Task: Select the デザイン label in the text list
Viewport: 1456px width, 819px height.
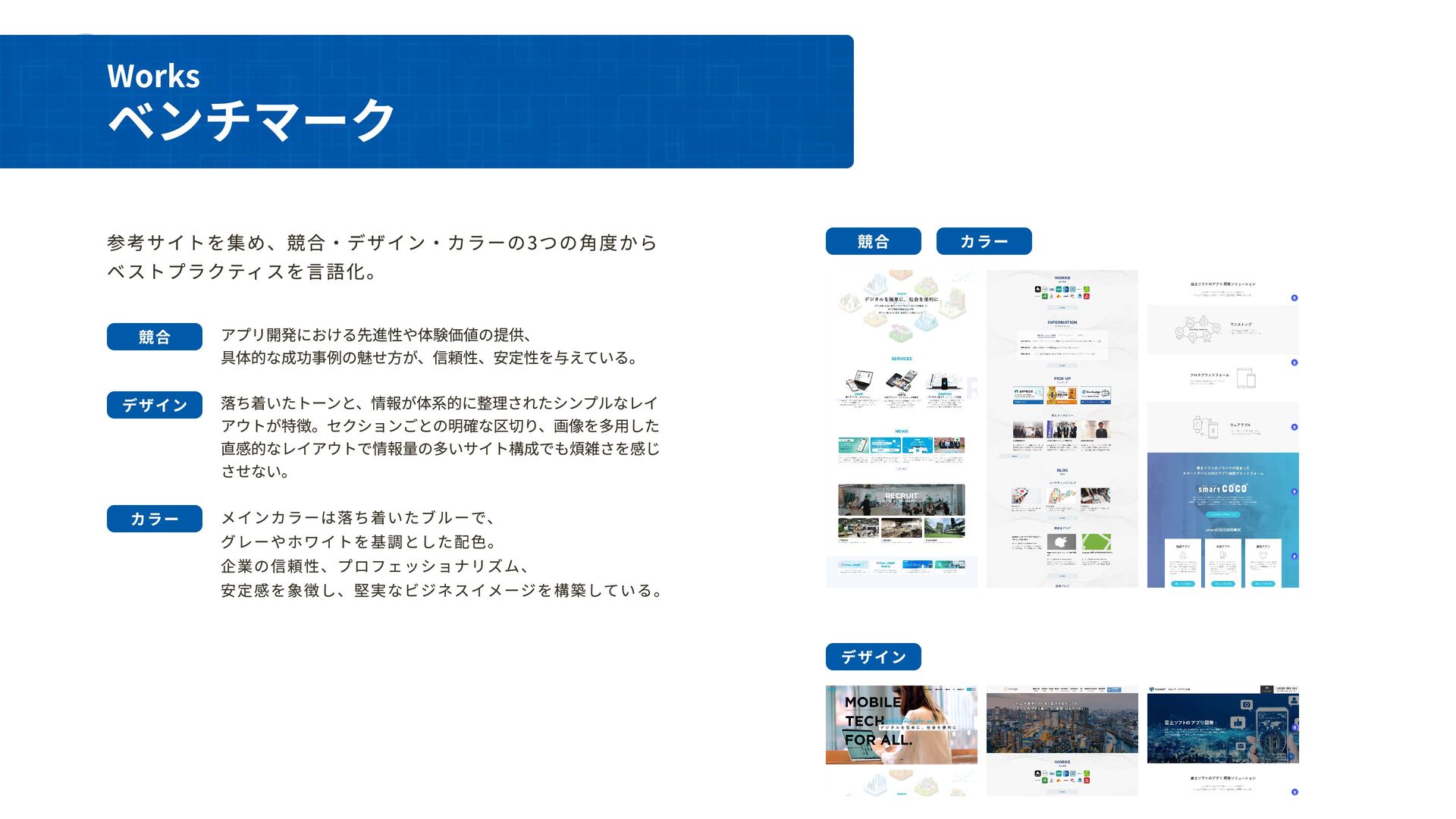Action: [x=154, y=405]
